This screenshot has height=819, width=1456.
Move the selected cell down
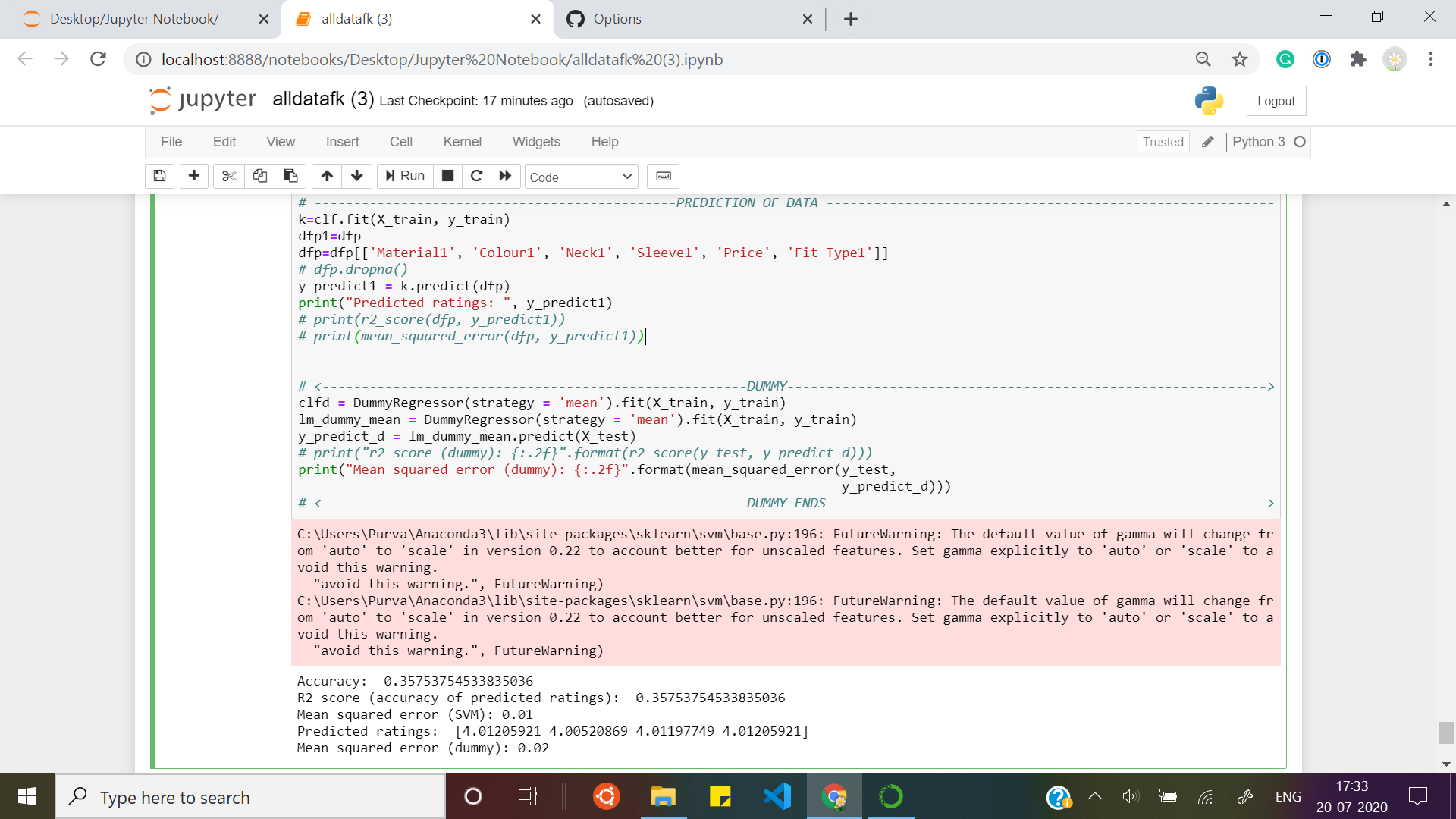coord(356,176)
